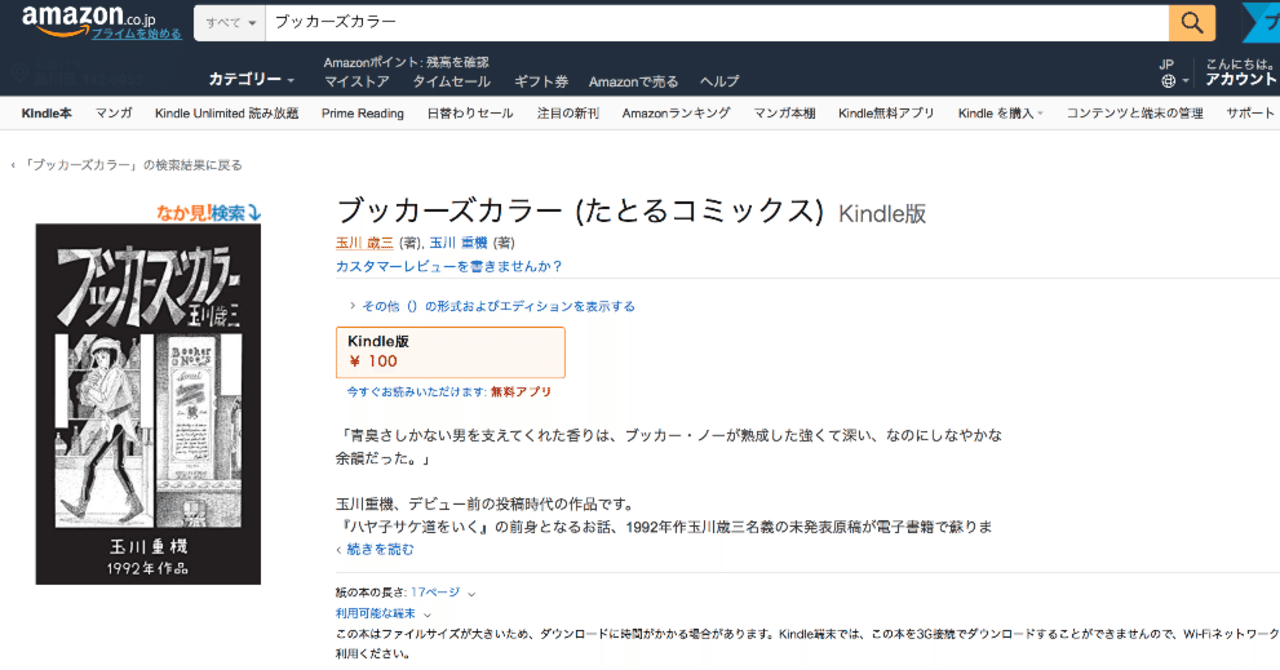The width and height of the screenshot is (1280, 670).
Task: Go back to ブッカーズカラー search results
Action: click(126, 165)
